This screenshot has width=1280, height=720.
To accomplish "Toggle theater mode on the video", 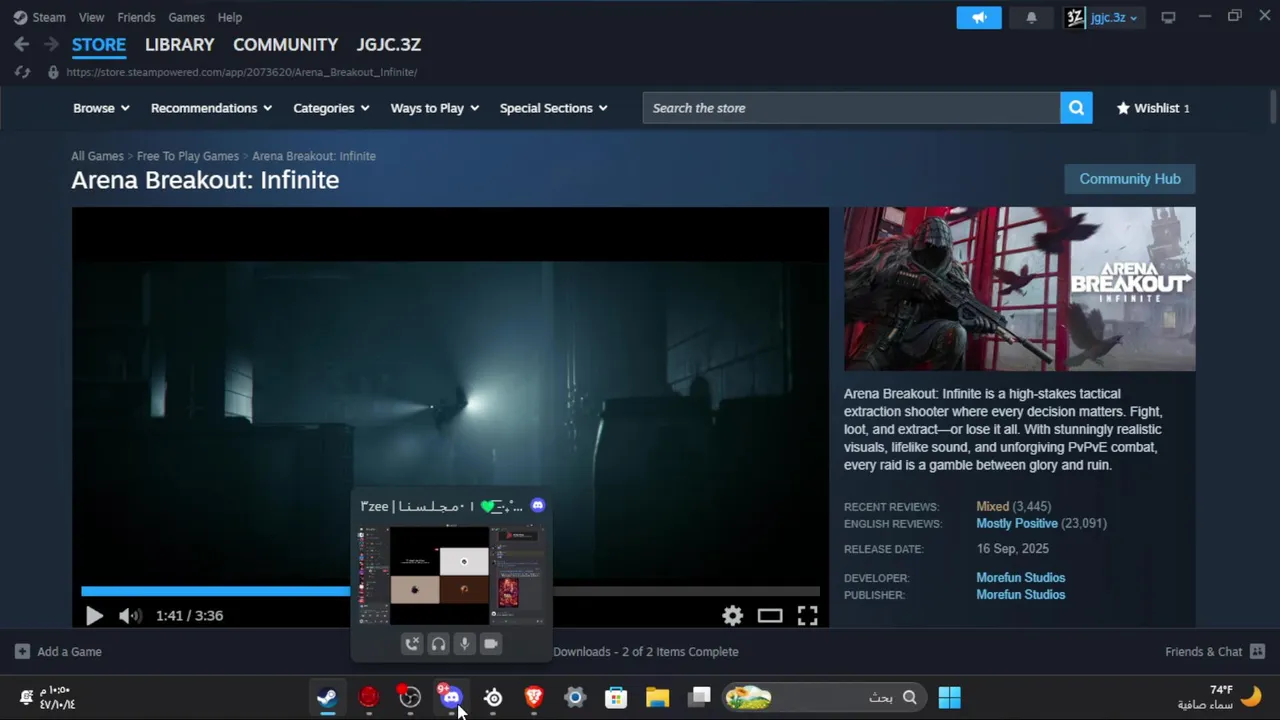I will [770, 616].
